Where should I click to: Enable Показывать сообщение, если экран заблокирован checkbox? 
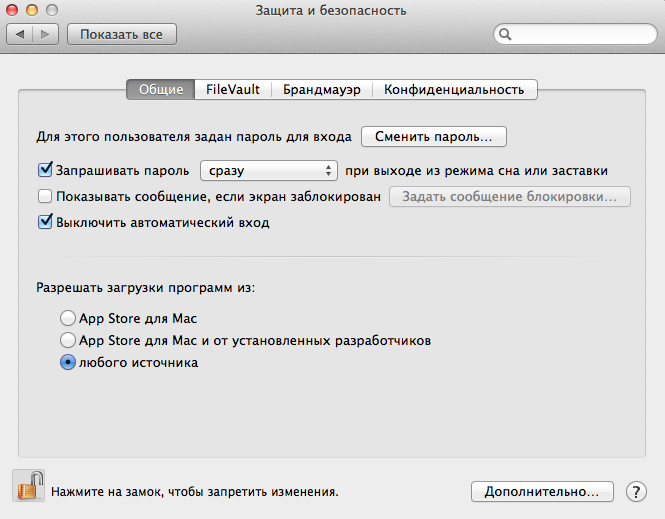coord(45,196)
